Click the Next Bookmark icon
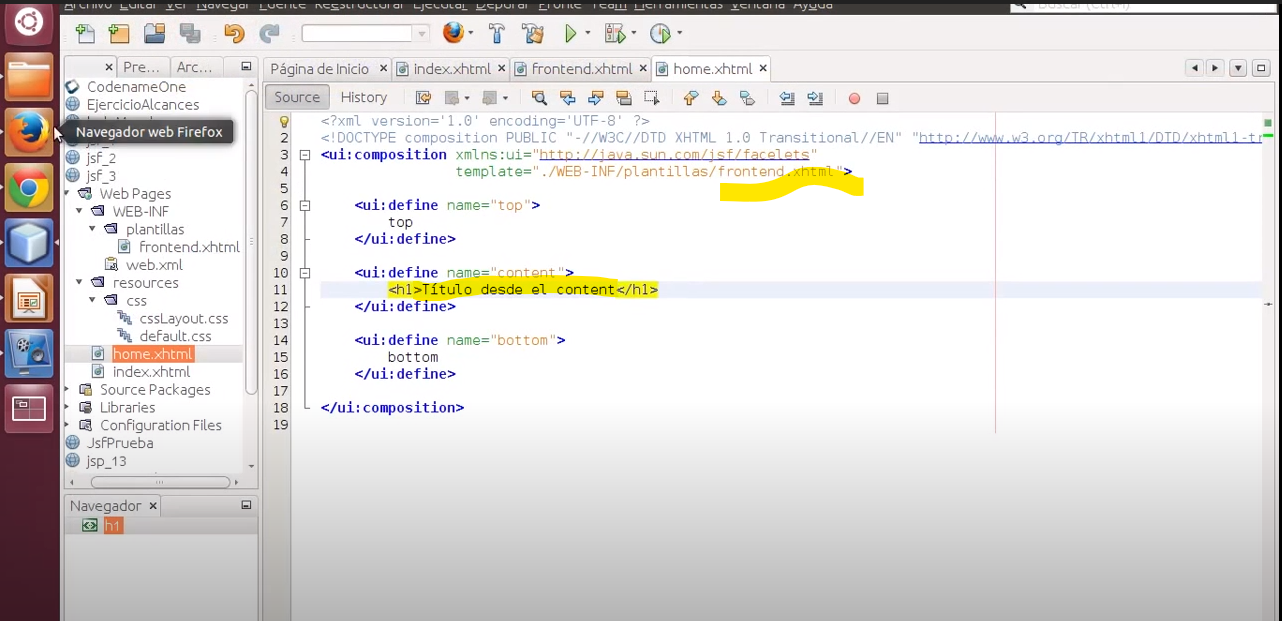The height and width of the screenshot is (621, 1282). tap(718, 98)
